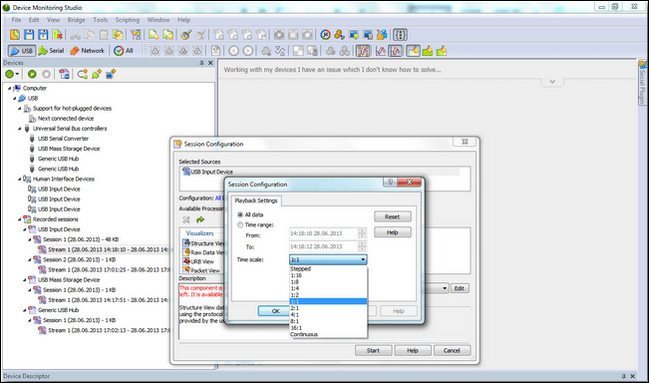Toggle the Serial device filter
Image resolution: width=649 pixels, height=383 pixels.
pyautogui.click(x=51, y=51)
